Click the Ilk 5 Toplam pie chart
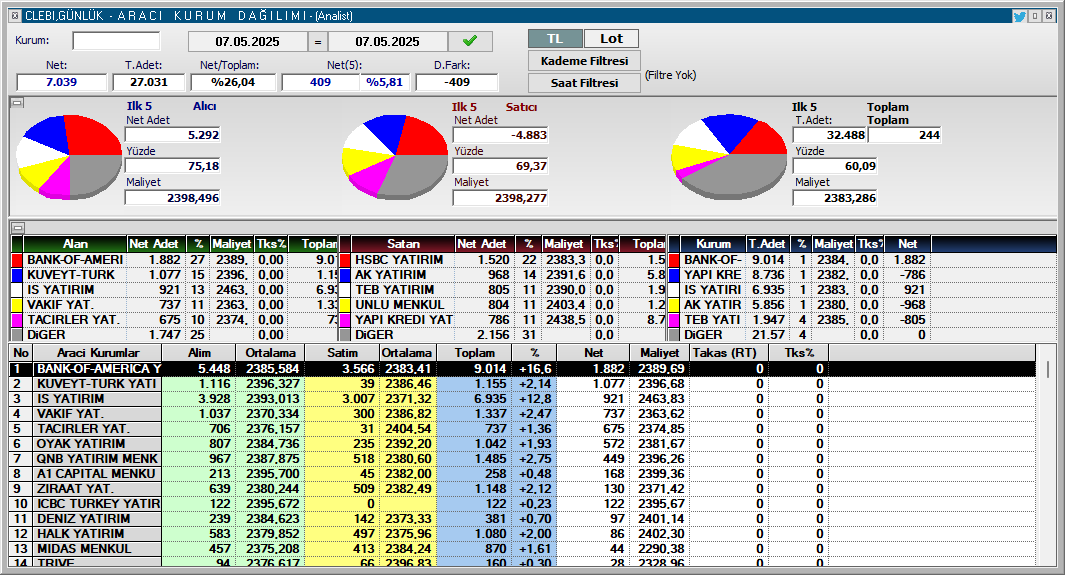This screenshot has width=1065, height=575. (x=729, y=157)
